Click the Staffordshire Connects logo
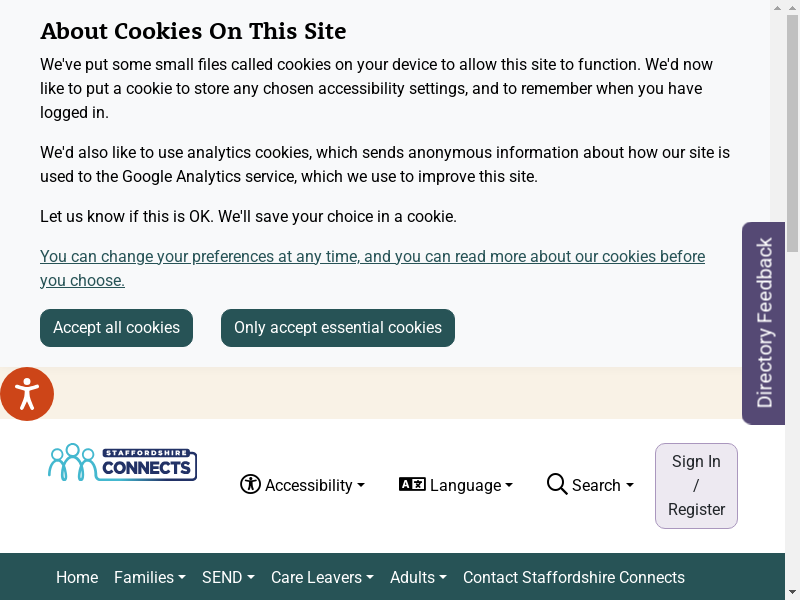Image resolution: width=800 pixels, height=600 pixels. [122, 463]
